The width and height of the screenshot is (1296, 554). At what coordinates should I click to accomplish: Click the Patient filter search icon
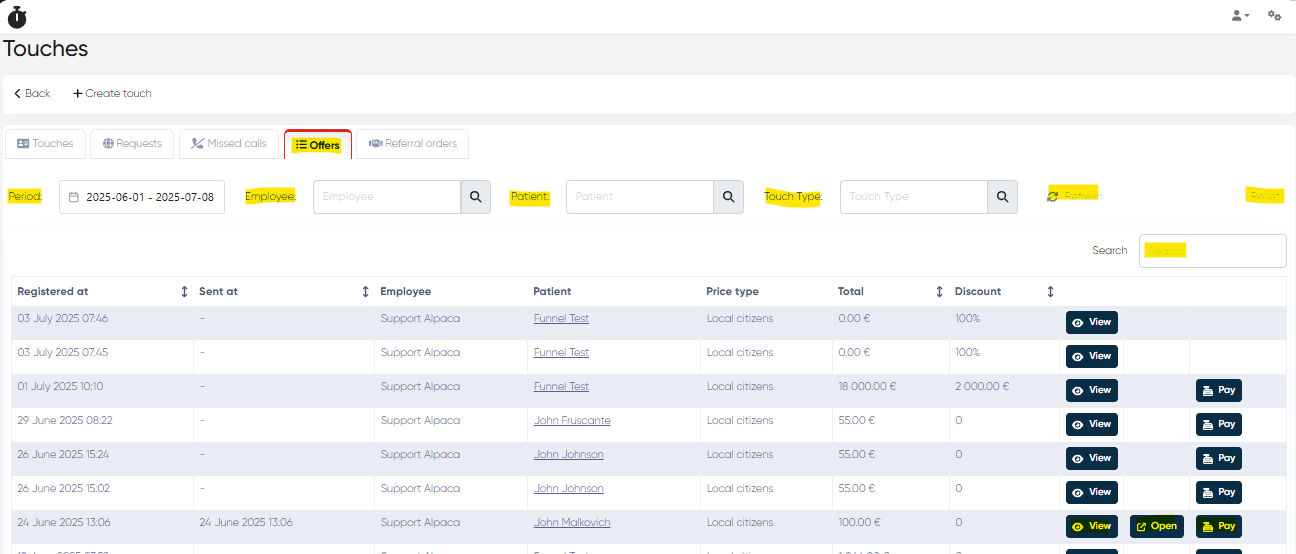pos(728,197)
